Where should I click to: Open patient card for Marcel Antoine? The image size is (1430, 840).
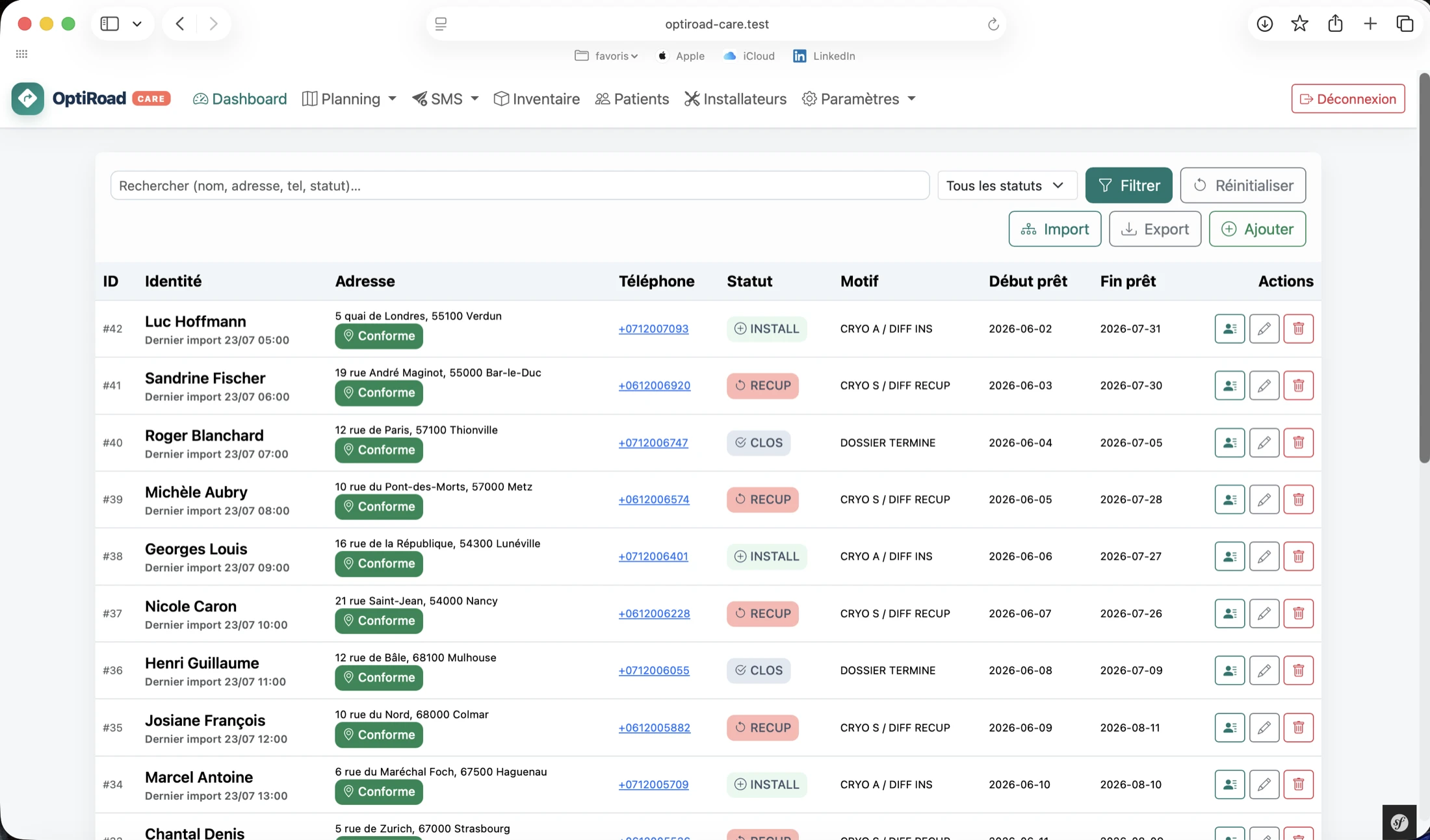click(1229, 785)
